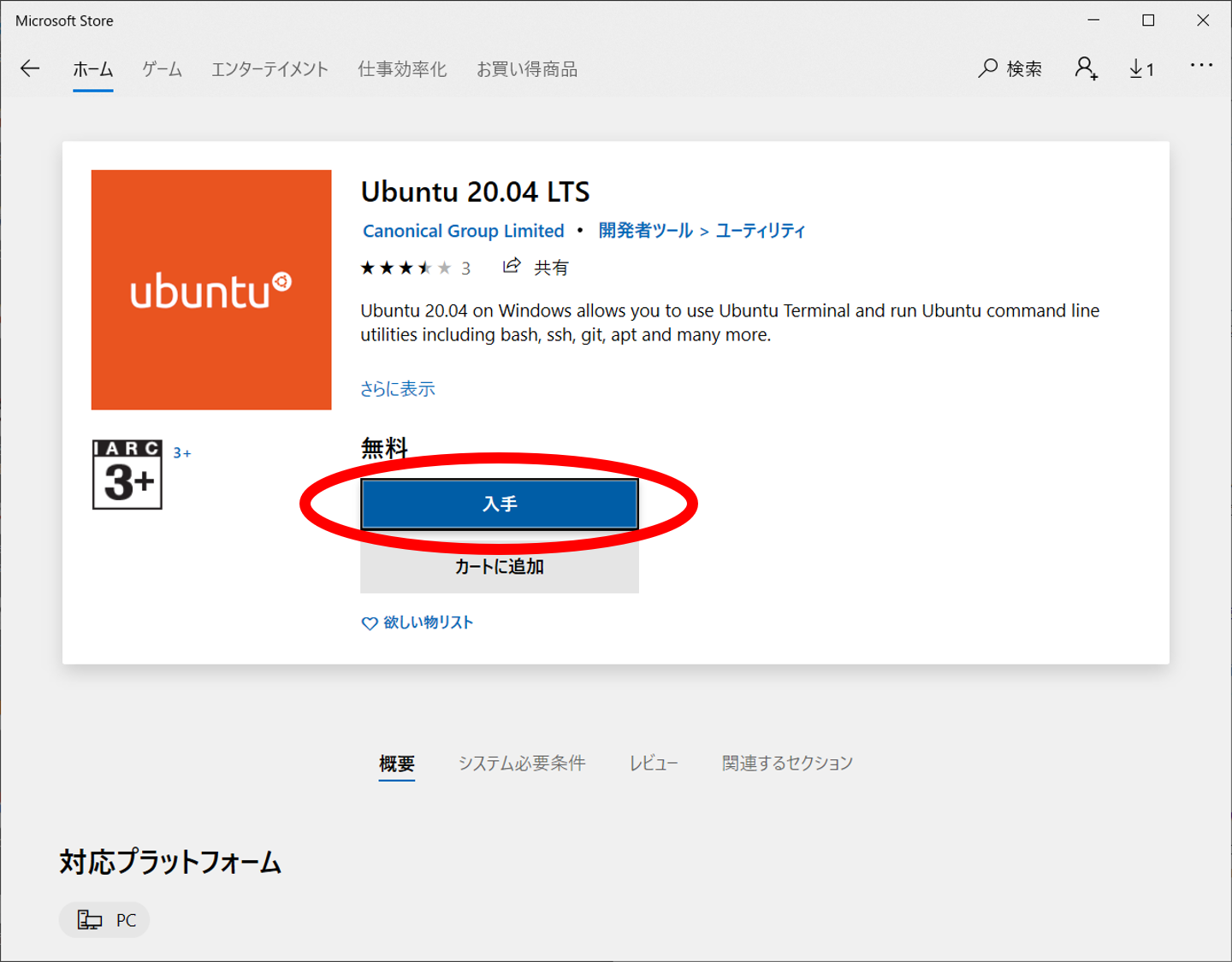Maximize the Microsoft Store window
The height and width of the screenshot is (962, 1232).
[1148, 21]
